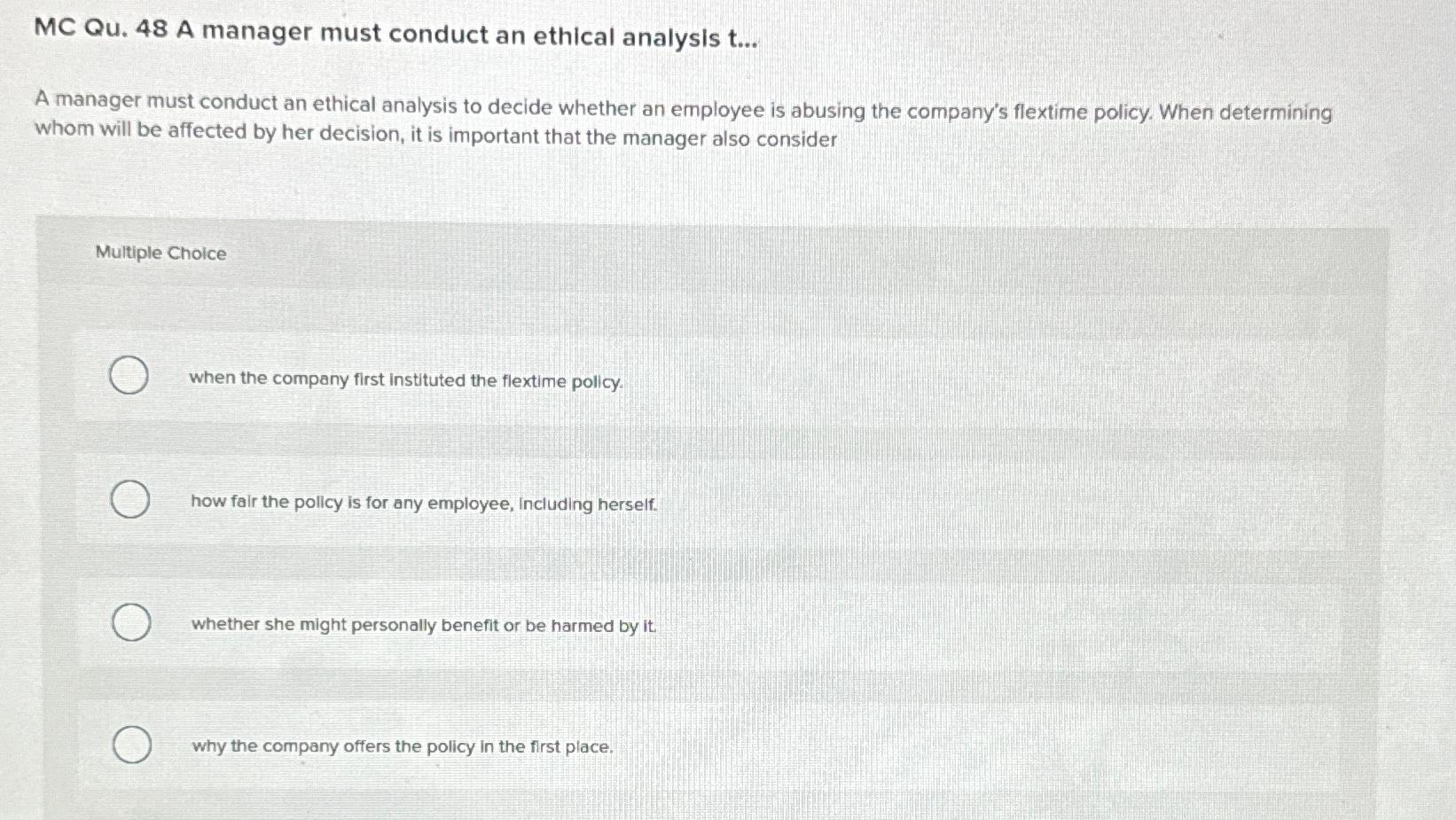The width and height of the screenshot is (1456, 820).
Task: Select the option about policy fairness for any employee
Action: [129, 499]
